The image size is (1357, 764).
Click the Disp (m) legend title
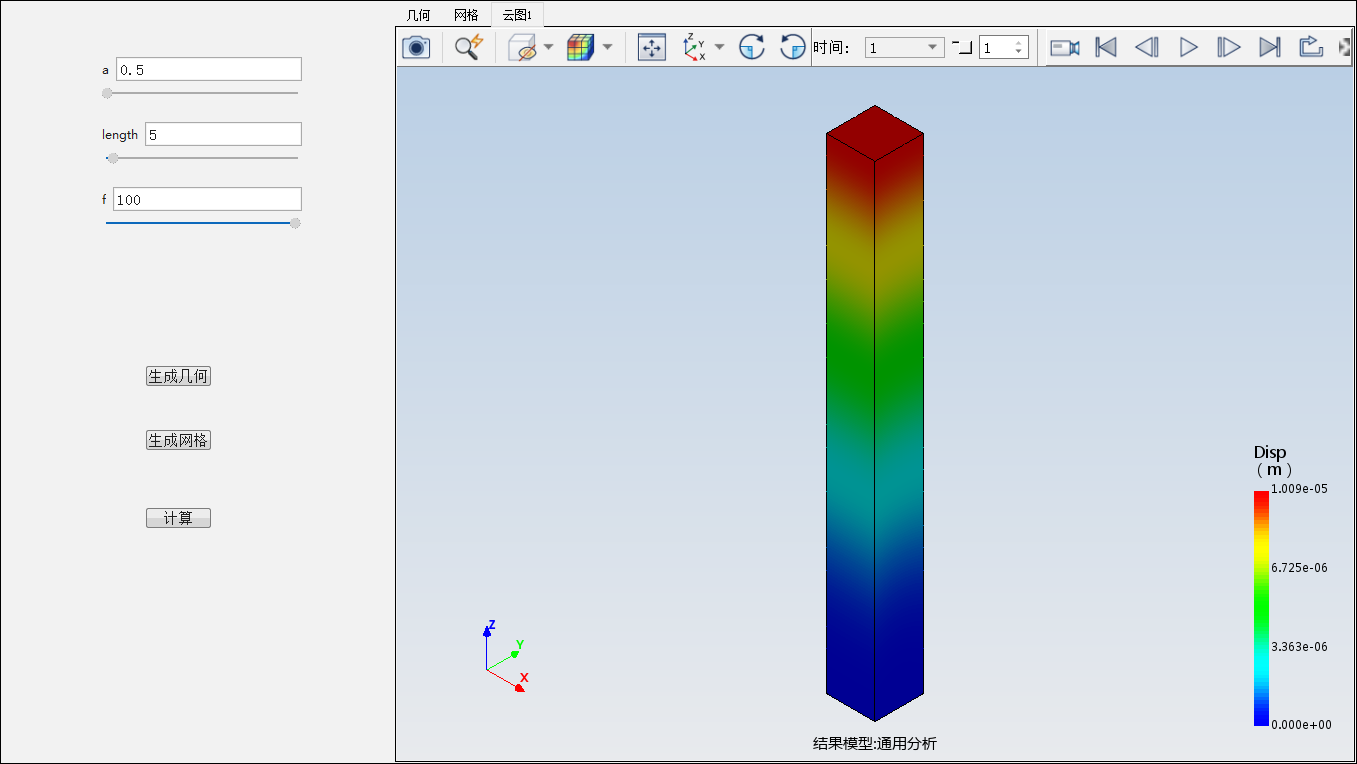[1272, 461]
